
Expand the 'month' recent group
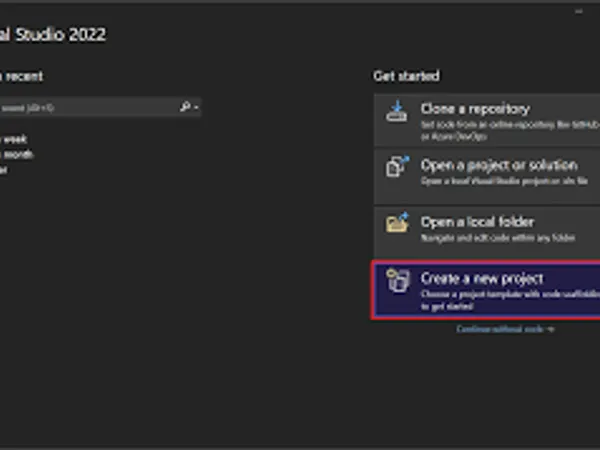point(17,154)
